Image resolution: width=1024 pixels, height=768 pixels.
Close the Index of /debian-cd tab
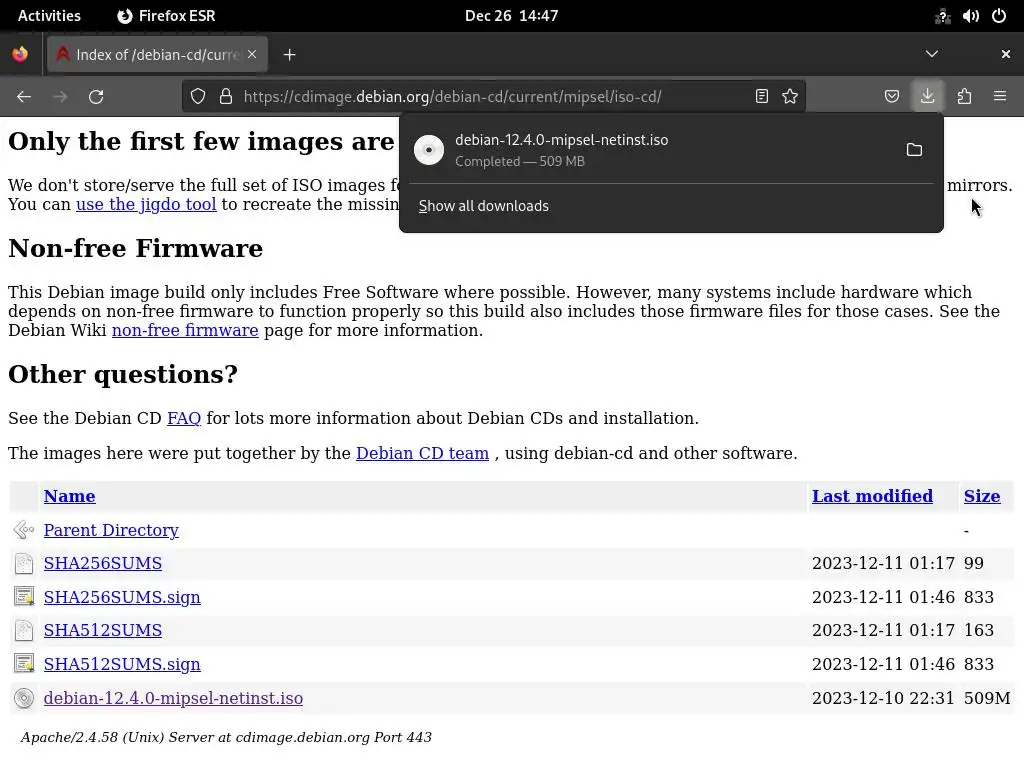click(x=252, y=54)
